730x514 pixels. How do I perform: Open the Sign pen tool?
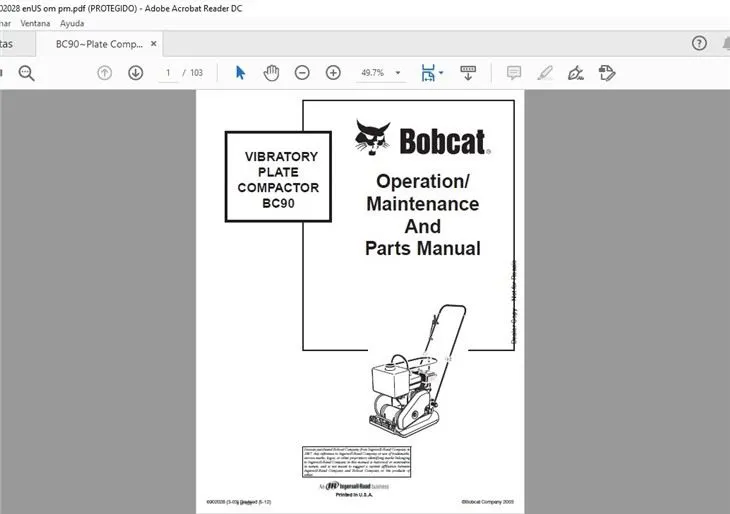[x=575, y=73]
